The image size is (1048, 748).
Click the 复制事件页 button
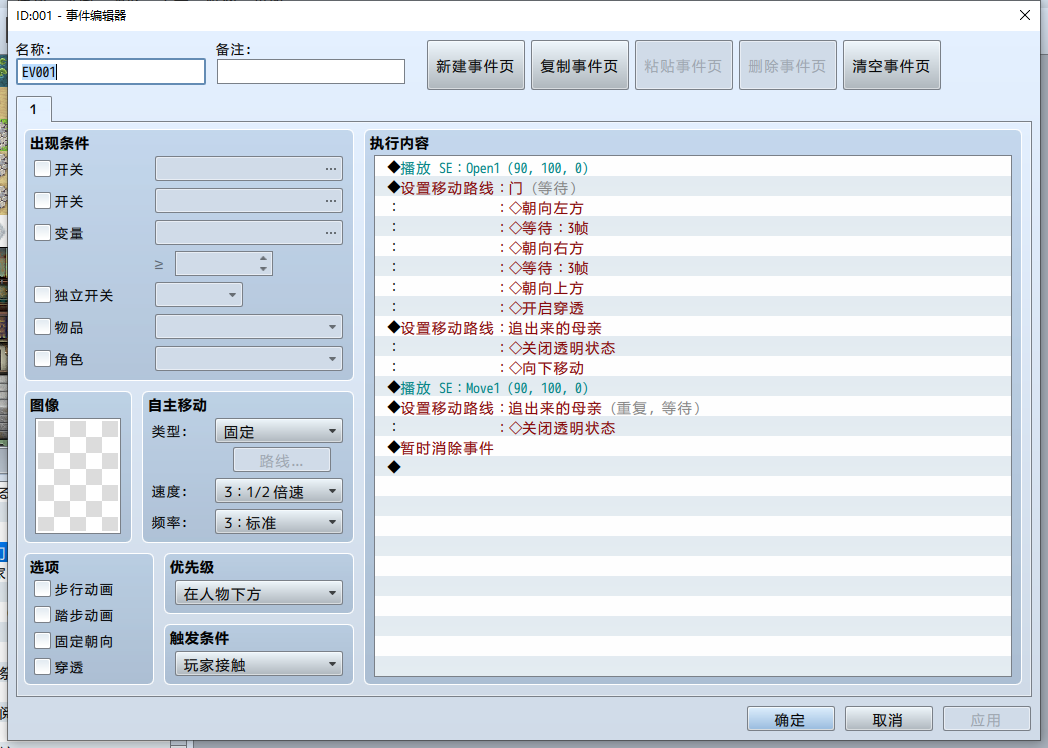(579, 66)
